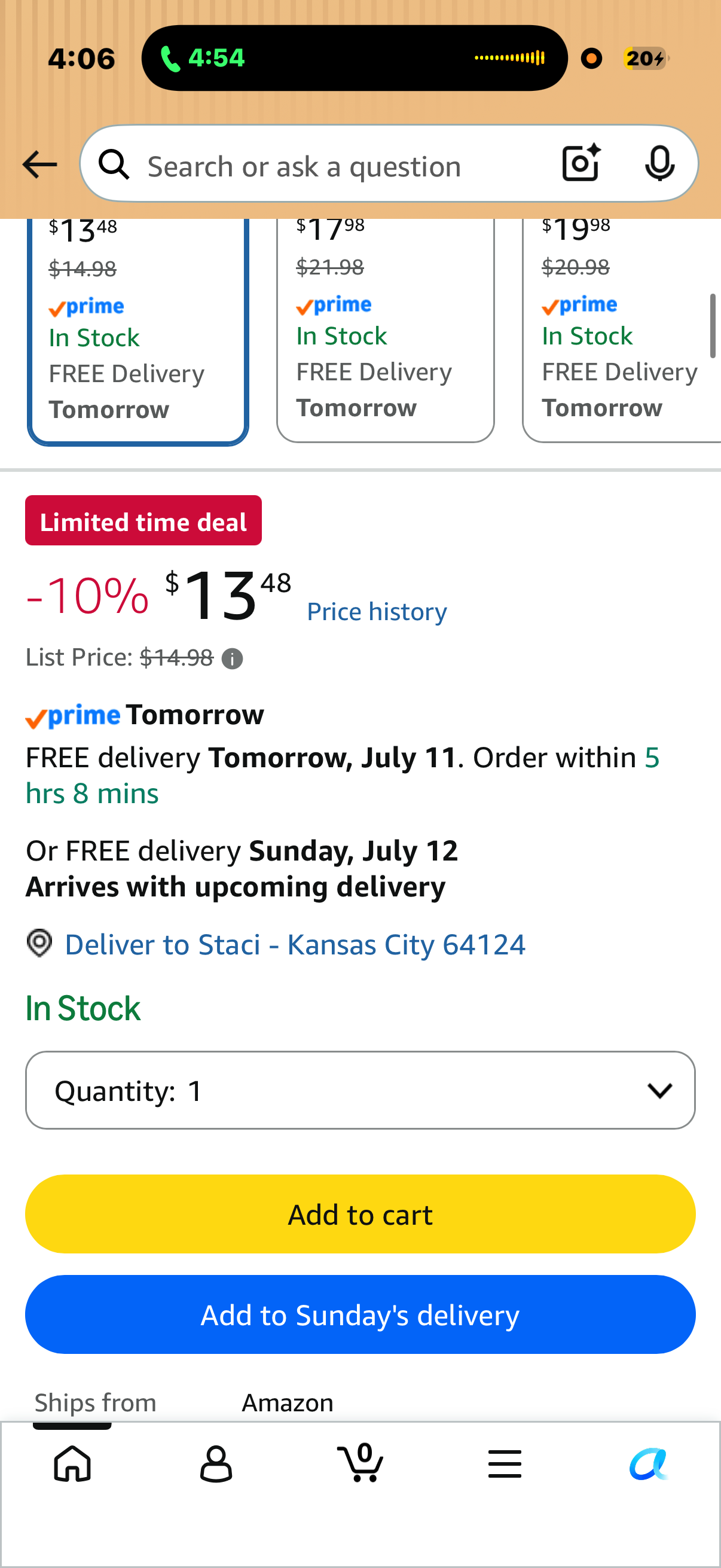
Task: Open the Alexa assistant icon
Action: pos(649,1463)
